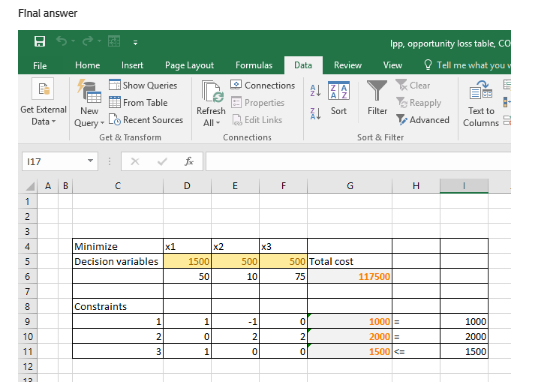Select the yellow cell containing 1500
The height and width of the screenshot is (391, 542).
coord(187,261)
